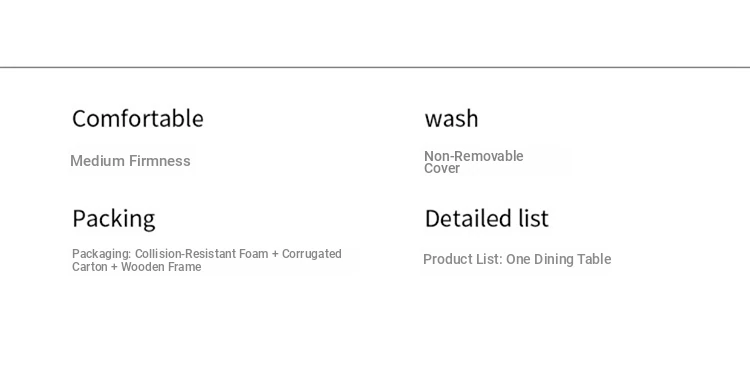Click the Collision-Resistant phrase
The image size is (750, 376).
[x=185, y=254]
